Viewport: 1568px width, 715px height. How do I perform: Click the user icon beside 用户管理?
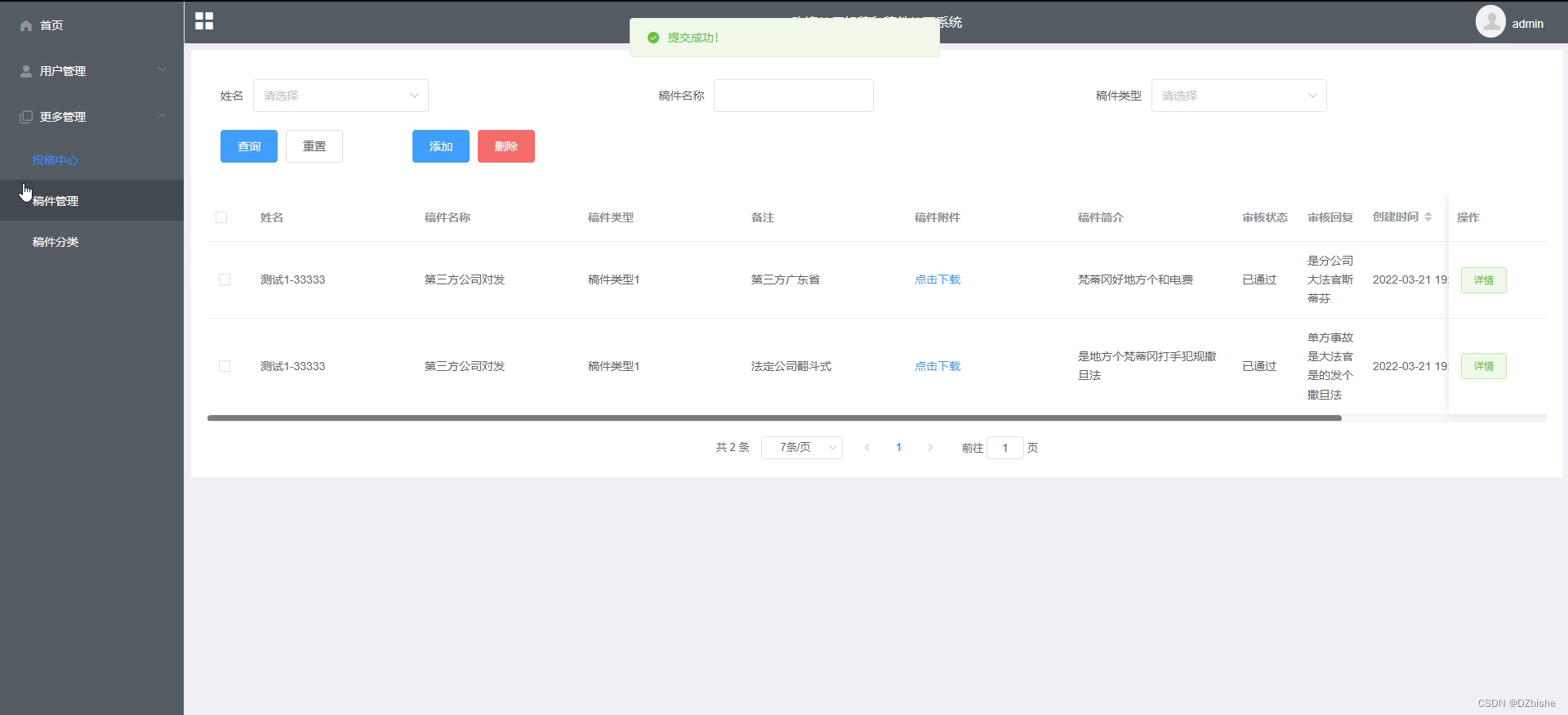26,71
